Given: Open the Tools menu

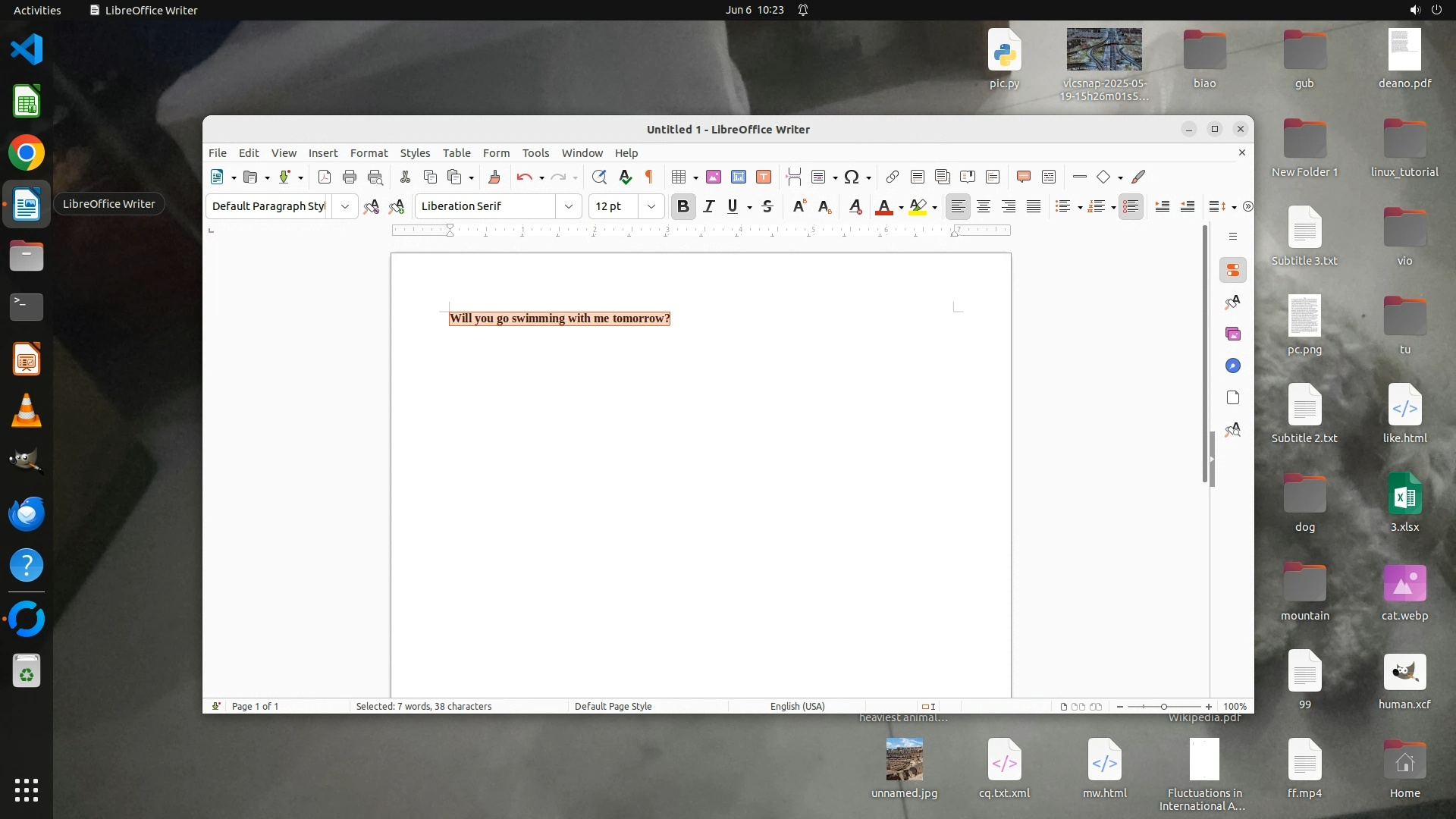Looking at the screenshot, I should coord(535,152).
